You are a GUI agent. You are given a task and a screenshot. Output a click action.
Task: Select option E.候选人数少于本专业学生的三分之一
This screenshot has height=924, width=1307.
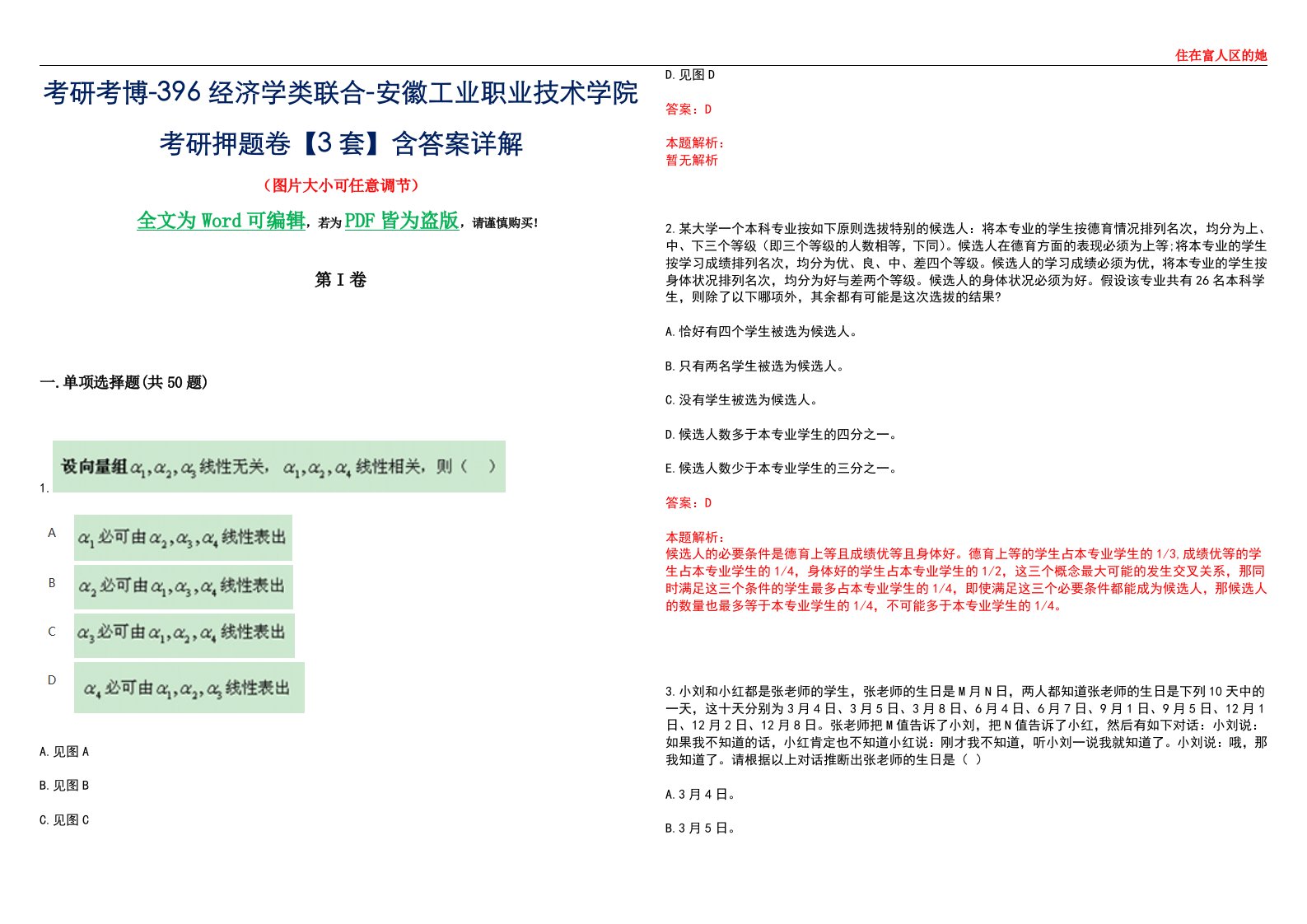tap(782, 469)
